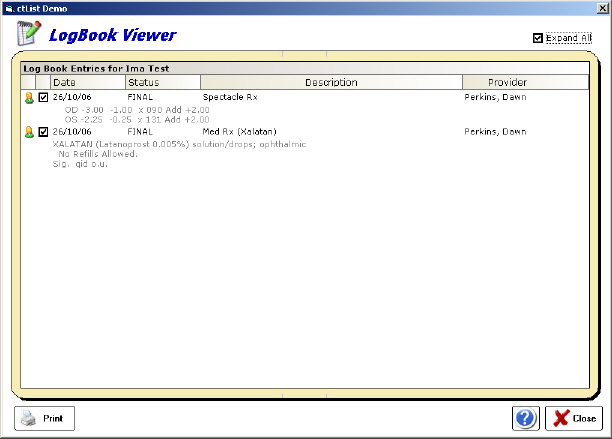The image size is (612, 439).
Task: Click the Print button
Action: click(44, 418)
